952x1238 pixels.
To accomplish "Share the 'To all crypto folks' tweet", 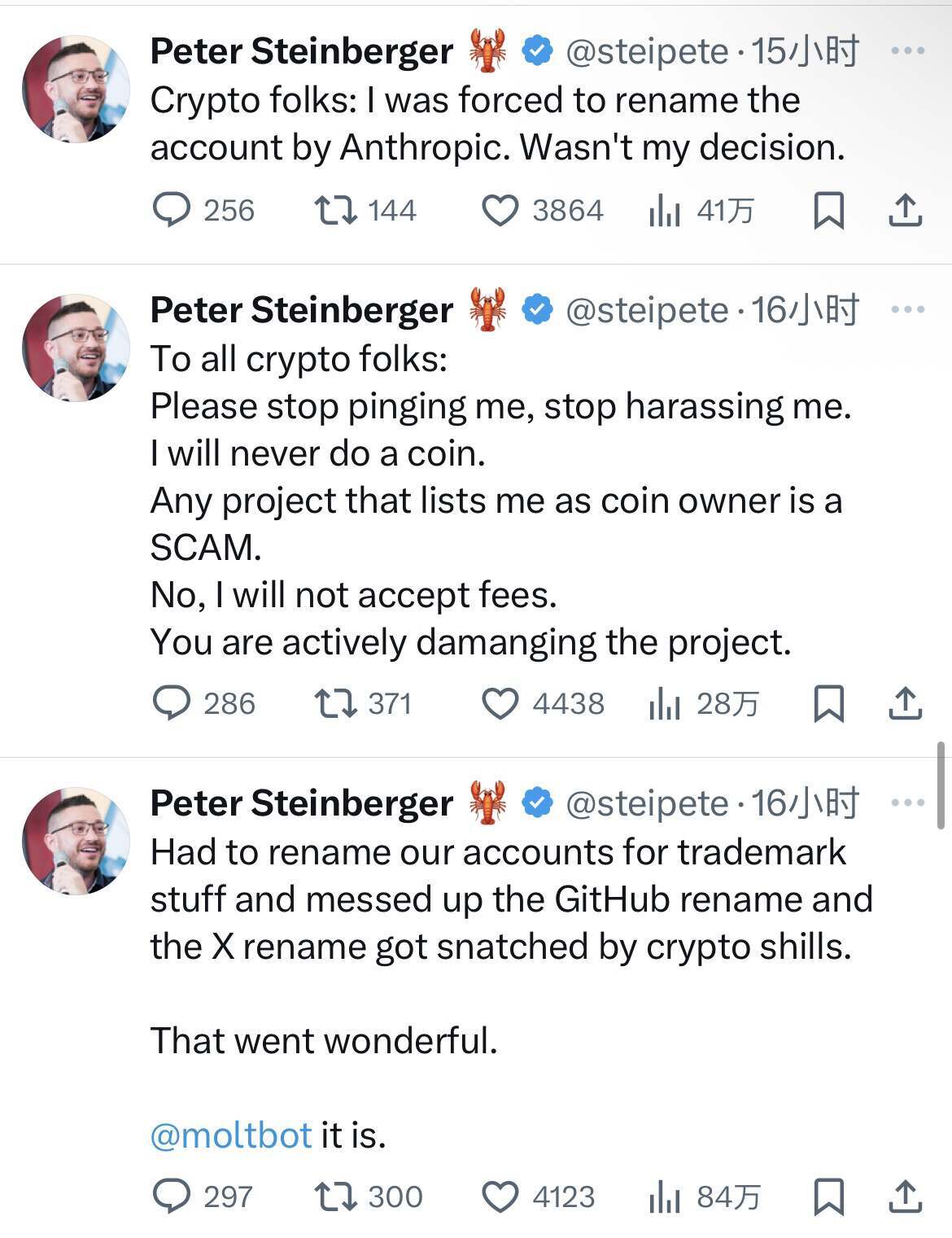I will (x=905, y=703).
